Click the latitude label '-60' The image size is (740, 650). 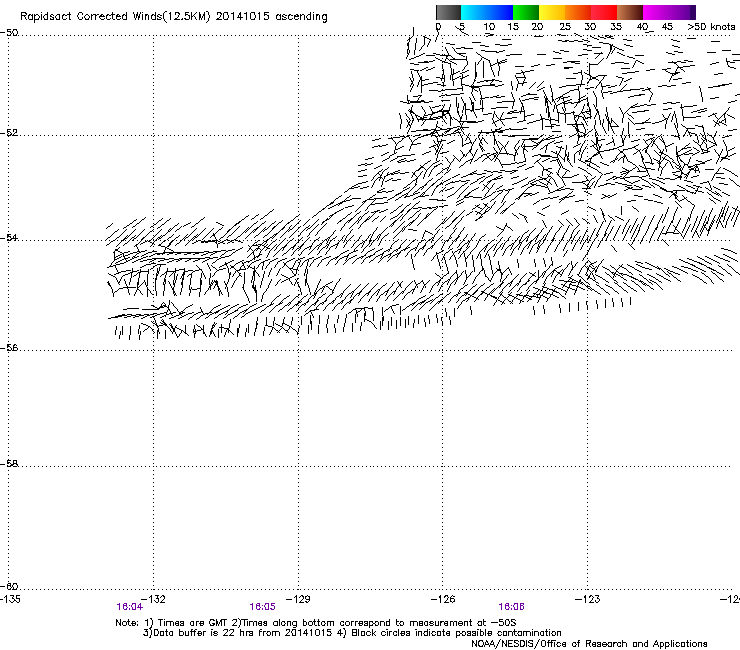point(9,587)
